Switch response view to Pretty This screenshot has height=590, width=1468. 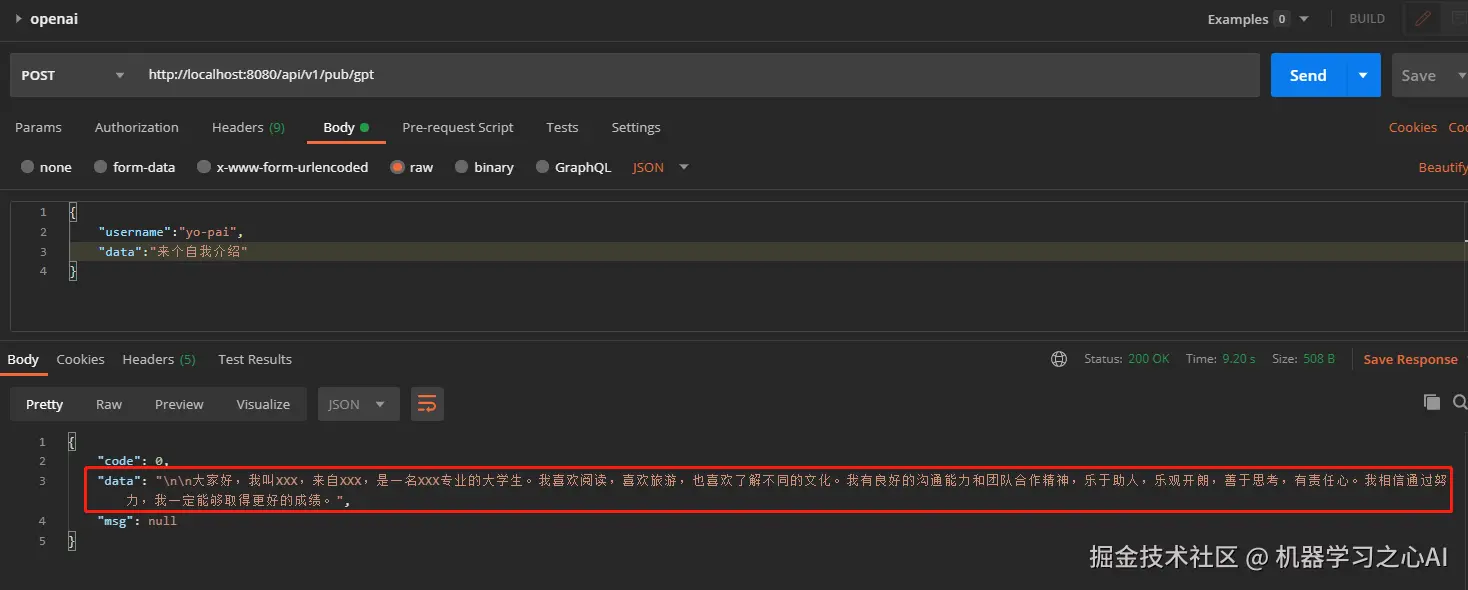(x=44, y=404)
